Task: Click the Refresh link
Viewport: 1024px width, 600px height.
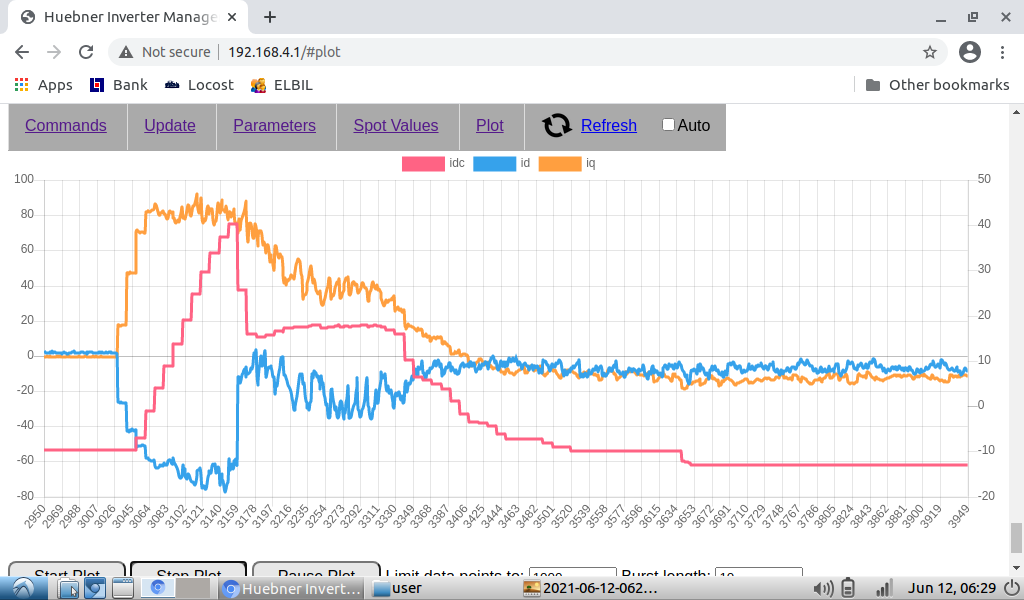Action: point(608,125)
